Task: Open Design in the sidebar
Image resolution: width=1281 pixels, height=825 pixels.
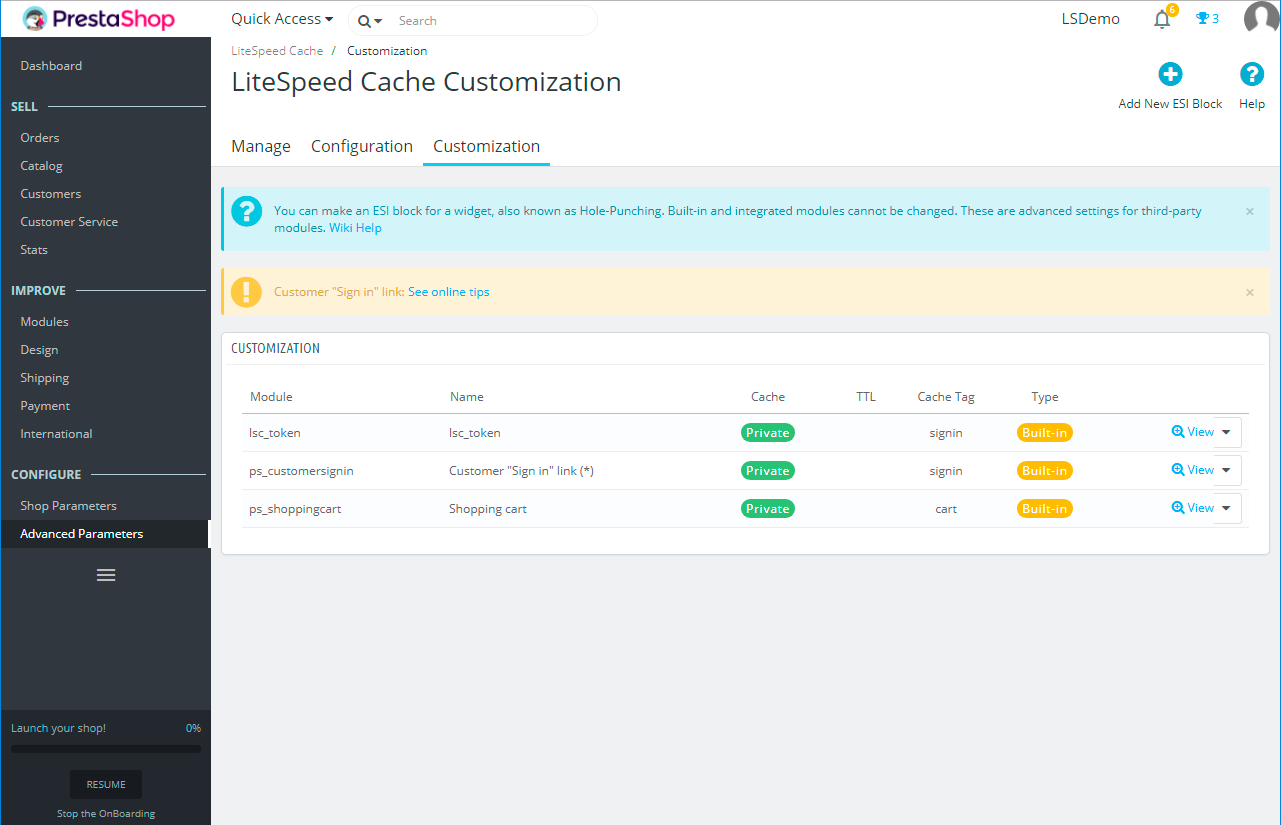Action: [39, 350]
